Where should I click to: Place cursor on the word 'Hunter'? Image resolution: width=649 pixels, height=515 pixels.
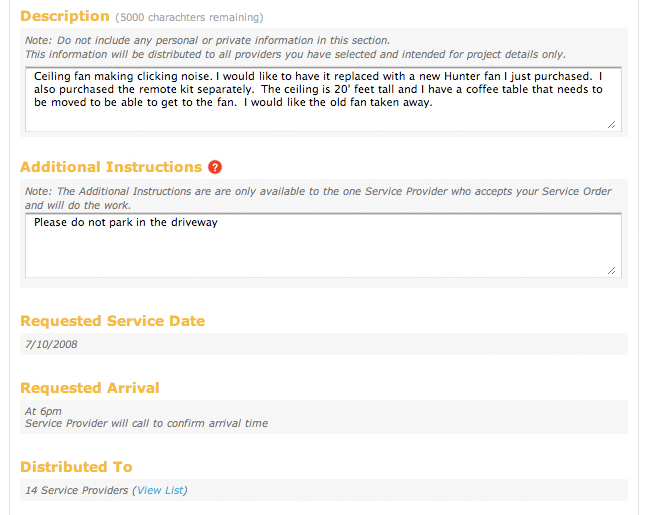tap(462, 76)
